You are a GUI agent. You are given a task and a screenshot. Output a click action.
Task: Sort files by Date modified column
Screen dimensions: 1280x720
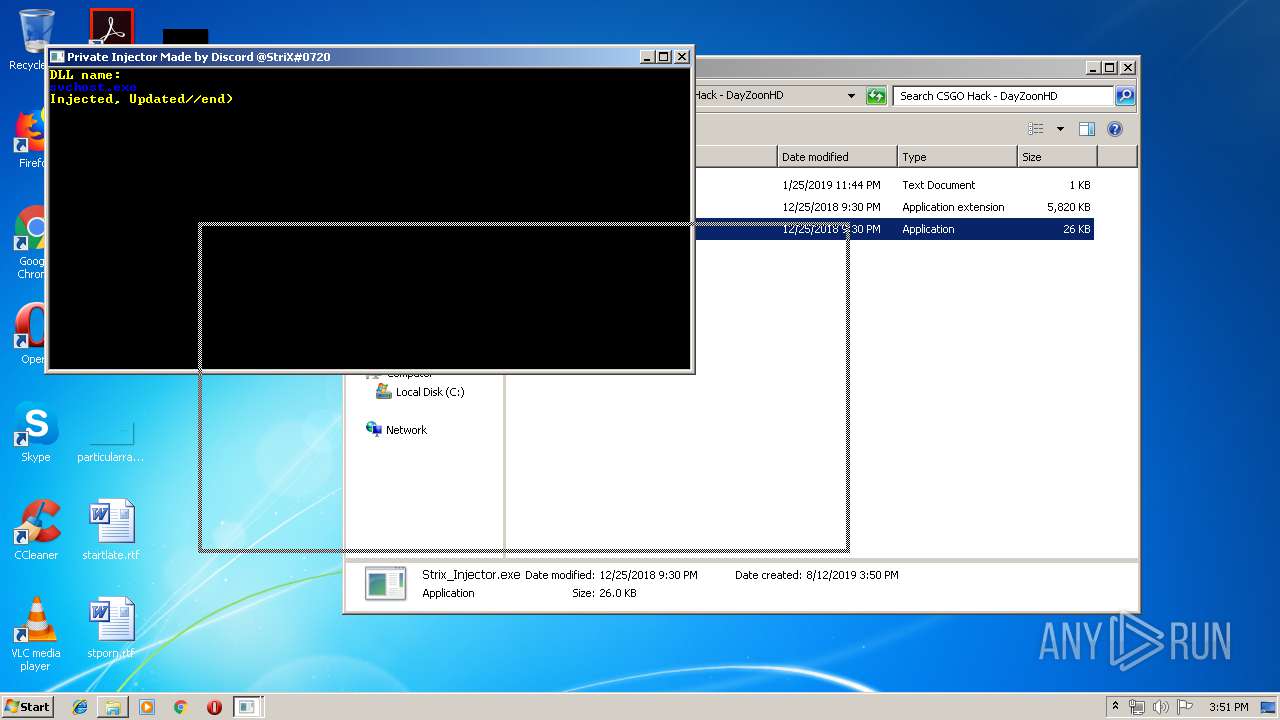click(837, 157)
